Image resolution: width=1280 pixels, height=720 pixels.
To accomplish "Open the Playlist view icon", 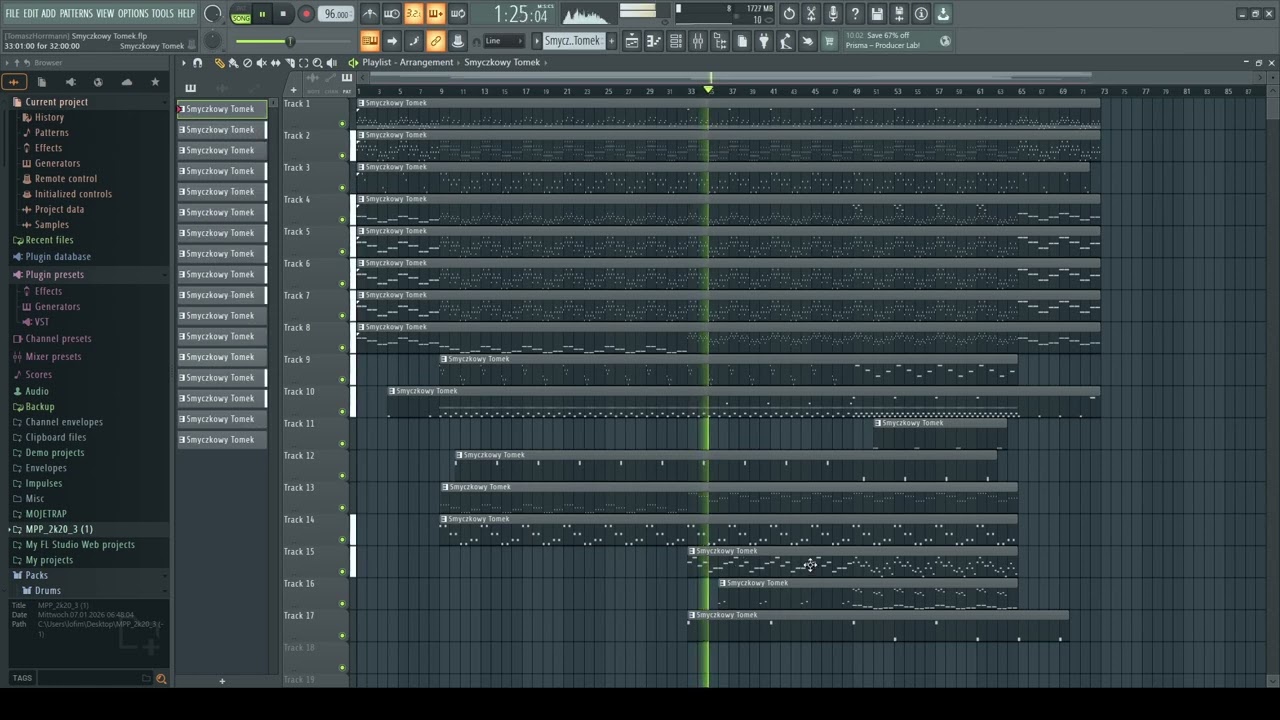I will click(x=632, y=41).
